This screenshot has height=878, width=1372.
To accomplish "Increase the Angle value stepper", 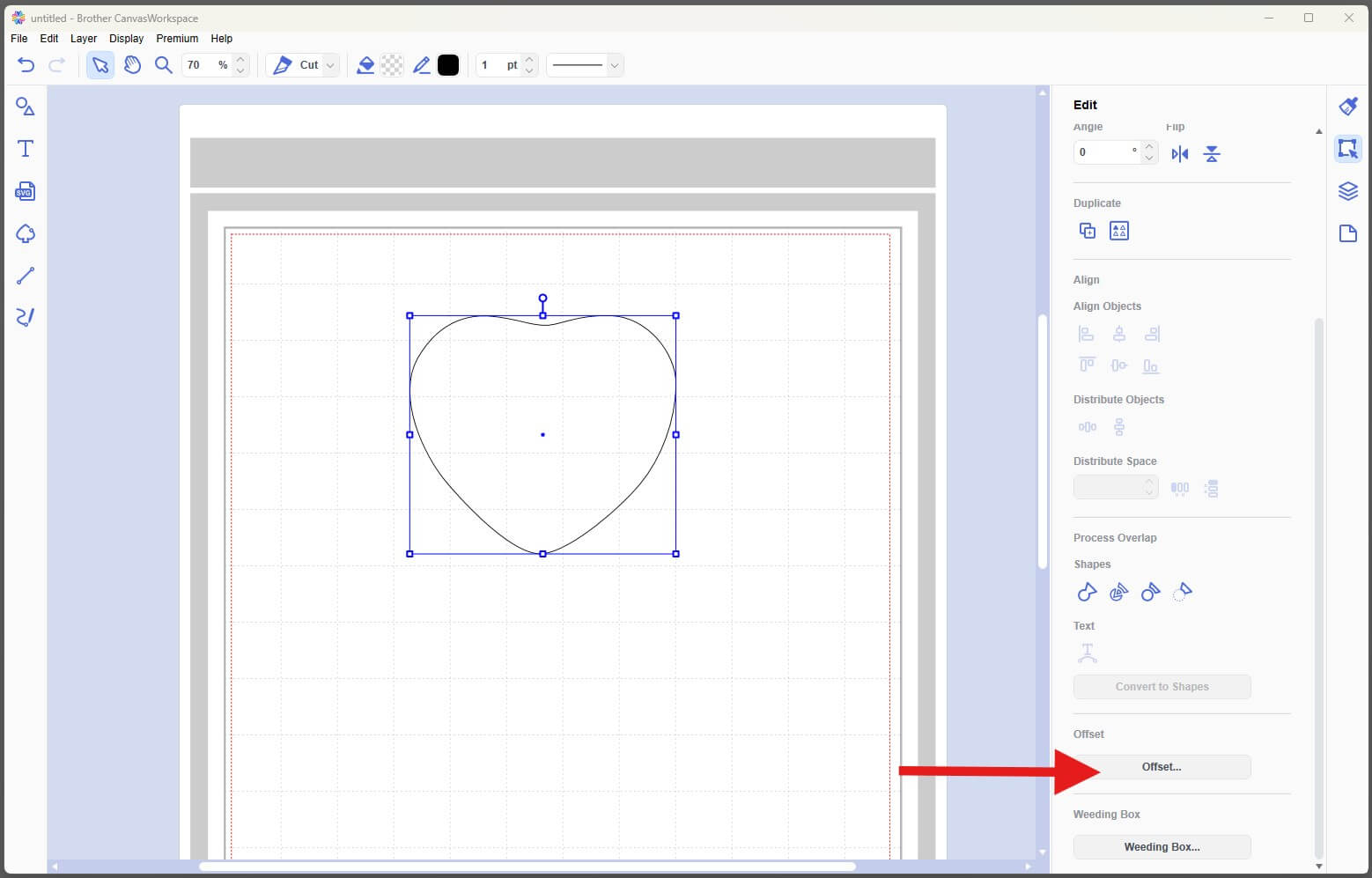I will pyautogui.click(x=1149, y=147).
